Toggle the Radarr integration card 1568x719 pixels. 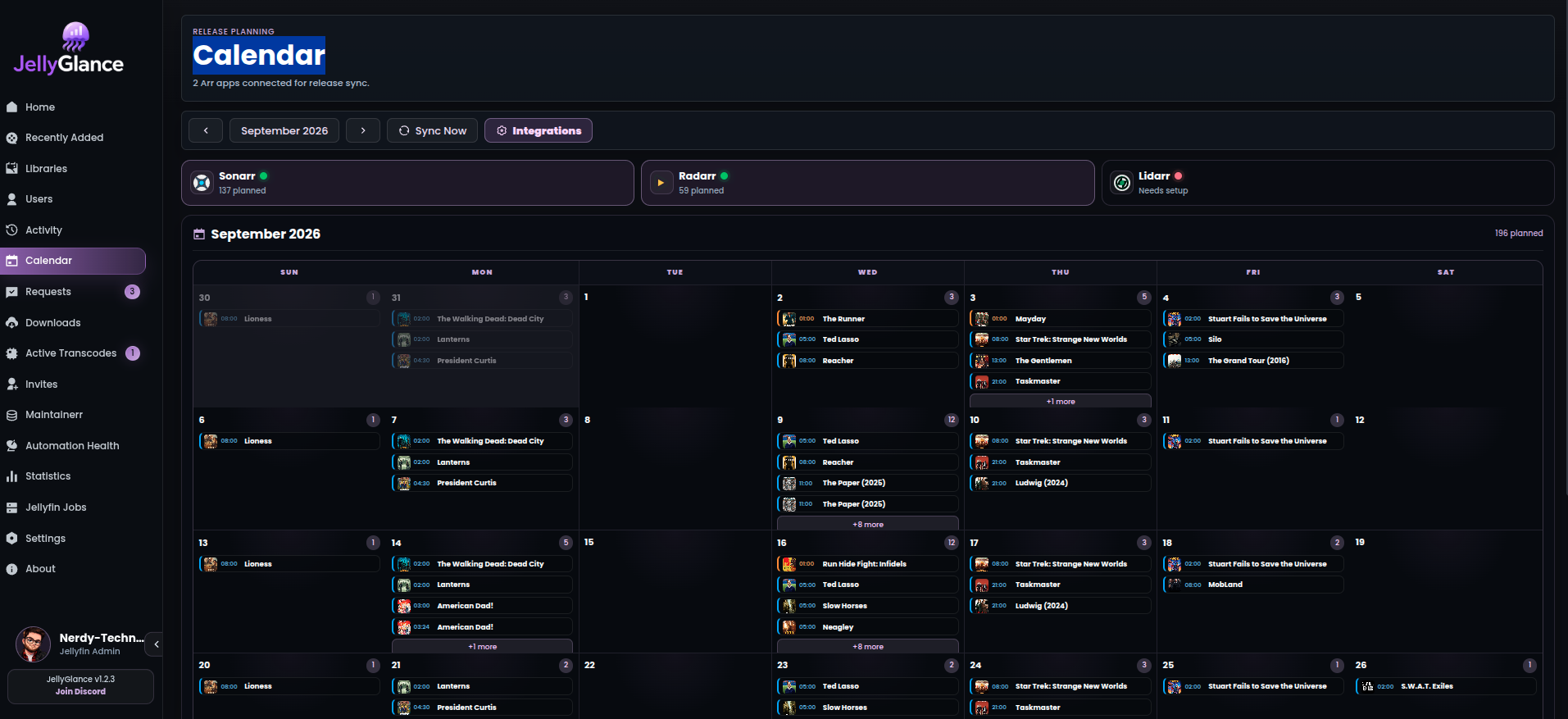click(x=867, y=183)
